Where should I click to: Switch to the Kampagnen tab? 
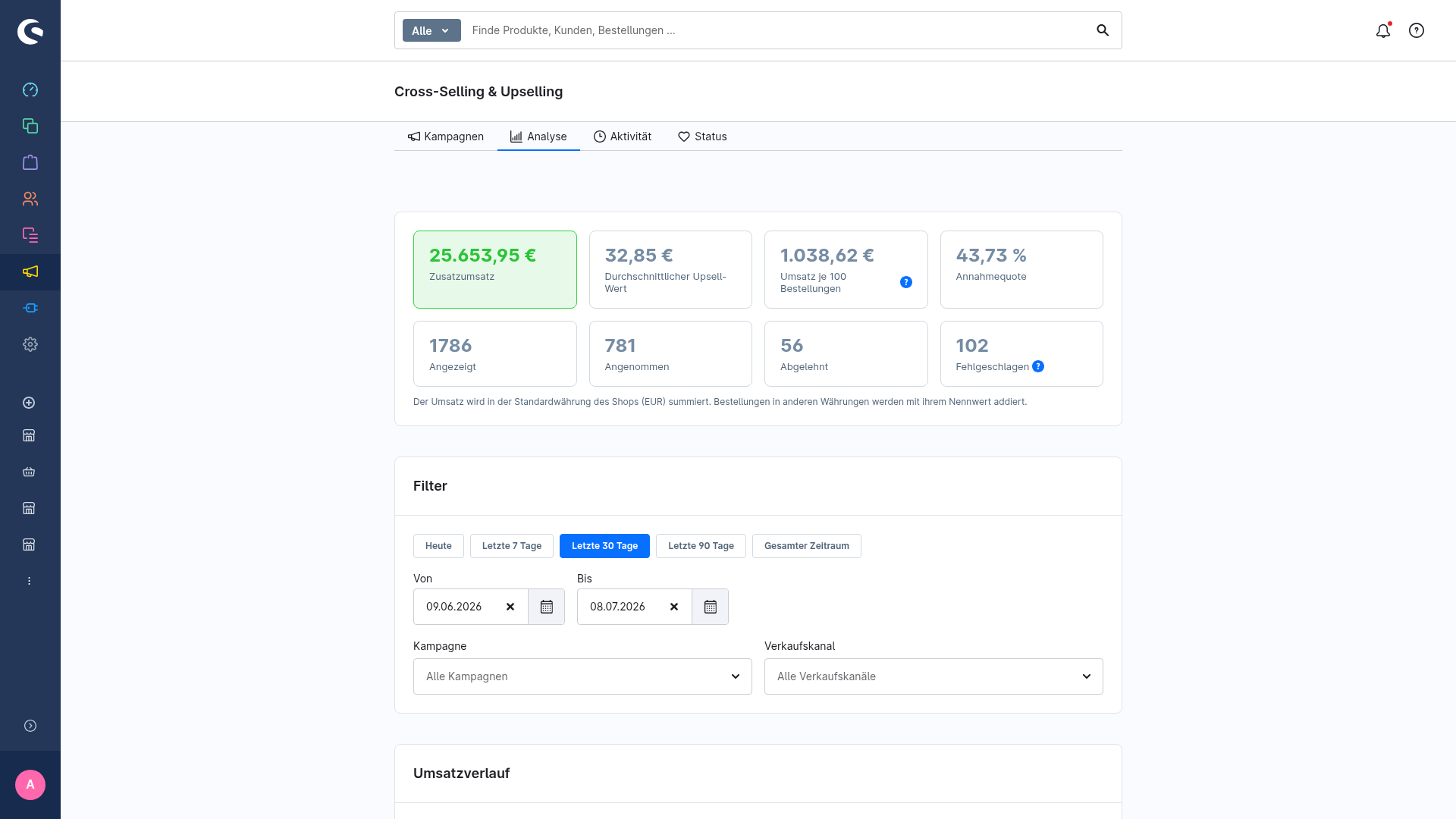coord(446,136)
